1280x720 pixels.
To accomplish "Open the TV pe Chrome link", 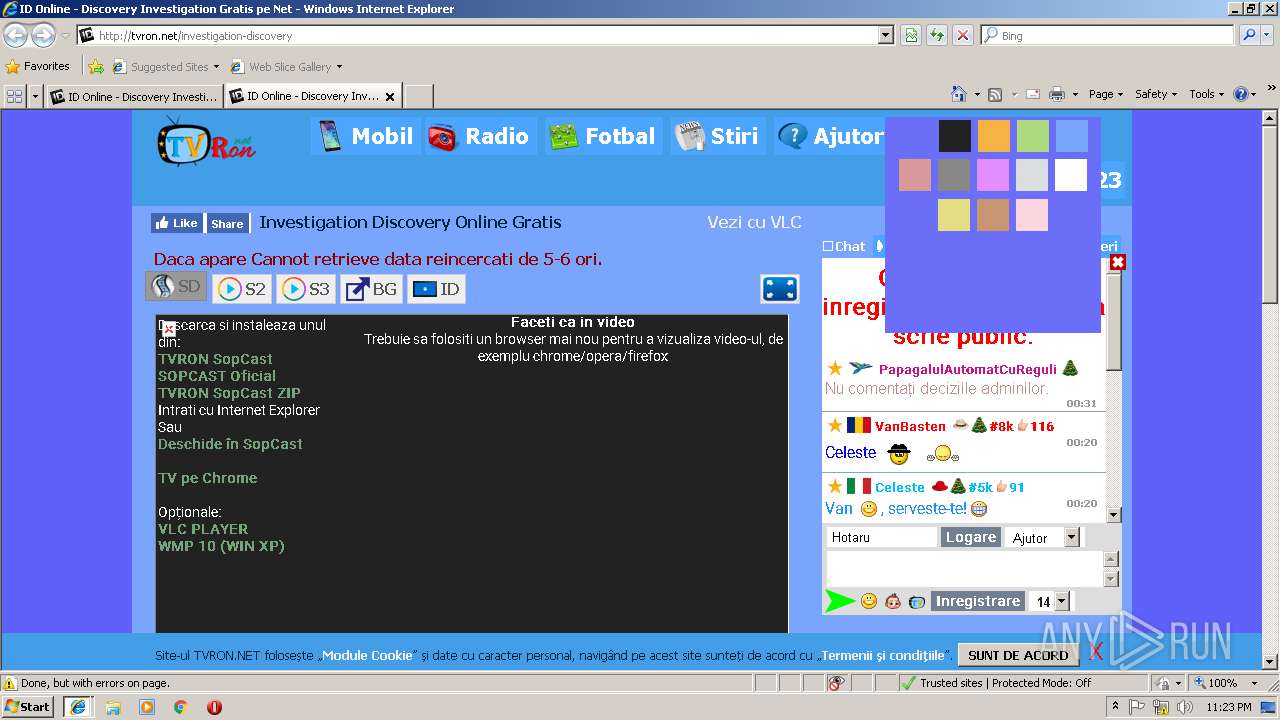I will pyautogui.click(x=207, y=478).
